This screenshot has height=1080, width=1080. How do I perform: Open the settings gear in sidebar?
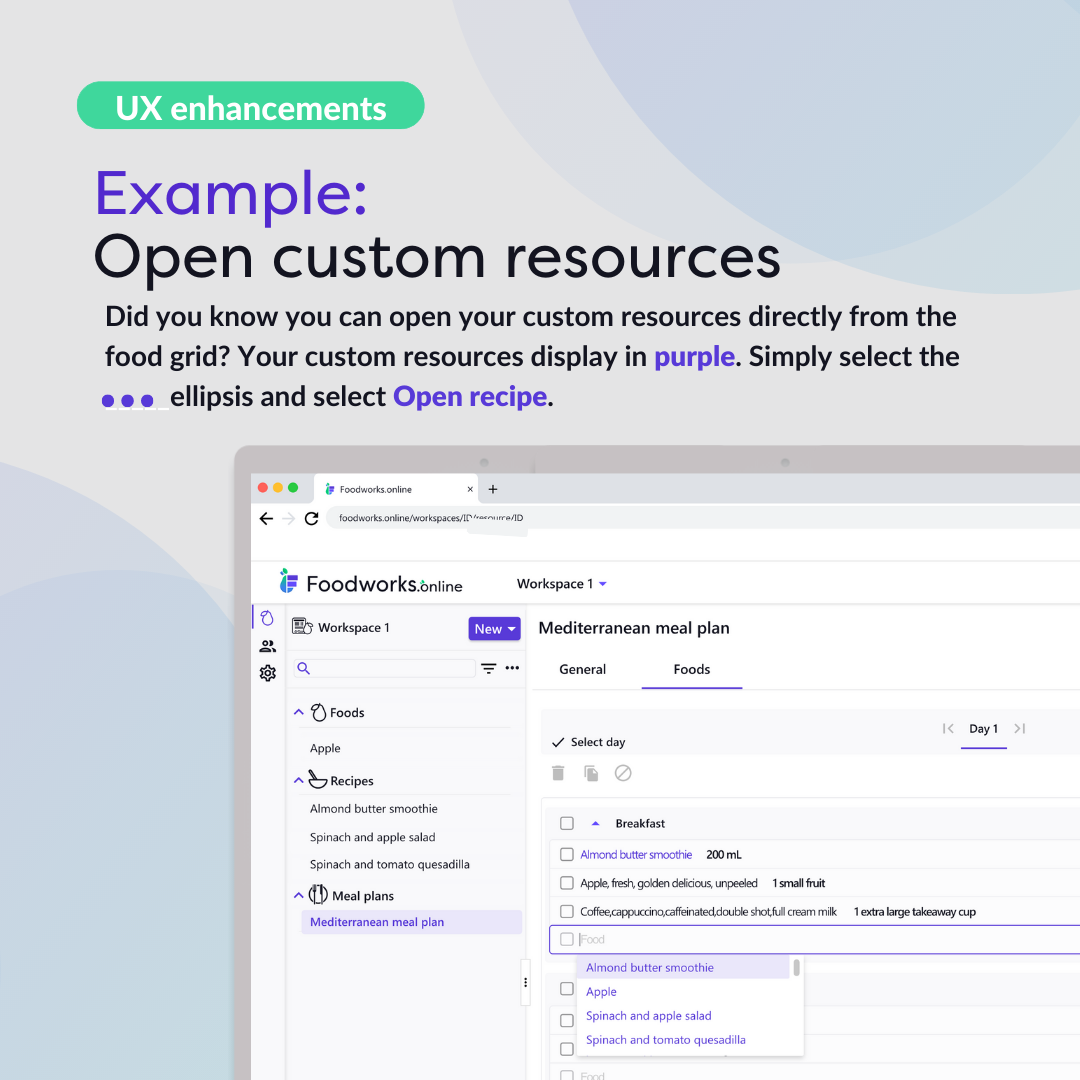(x=267, y=673)
